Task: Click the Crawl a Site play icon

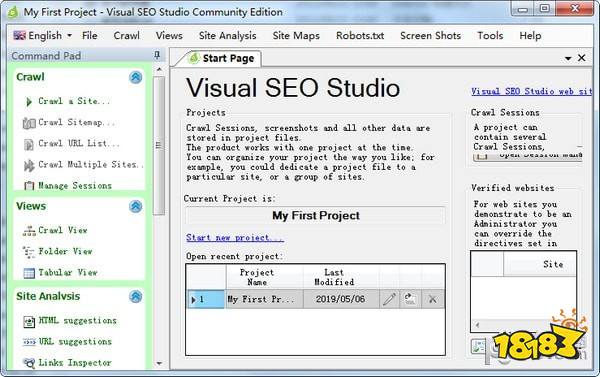Action: pyautogui.click(x=29, y=102)
